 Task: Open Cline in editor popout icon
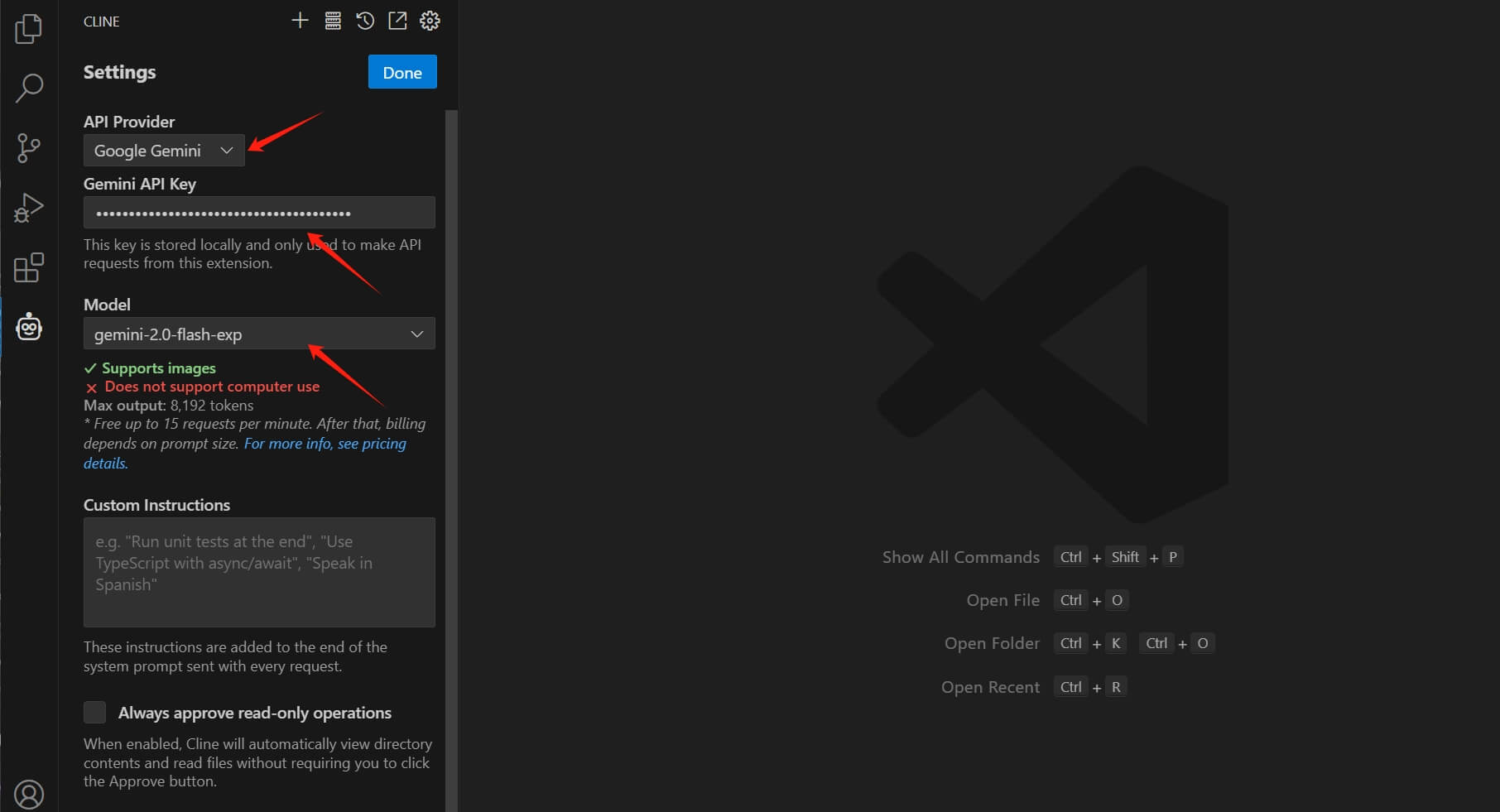click(397, 21)
